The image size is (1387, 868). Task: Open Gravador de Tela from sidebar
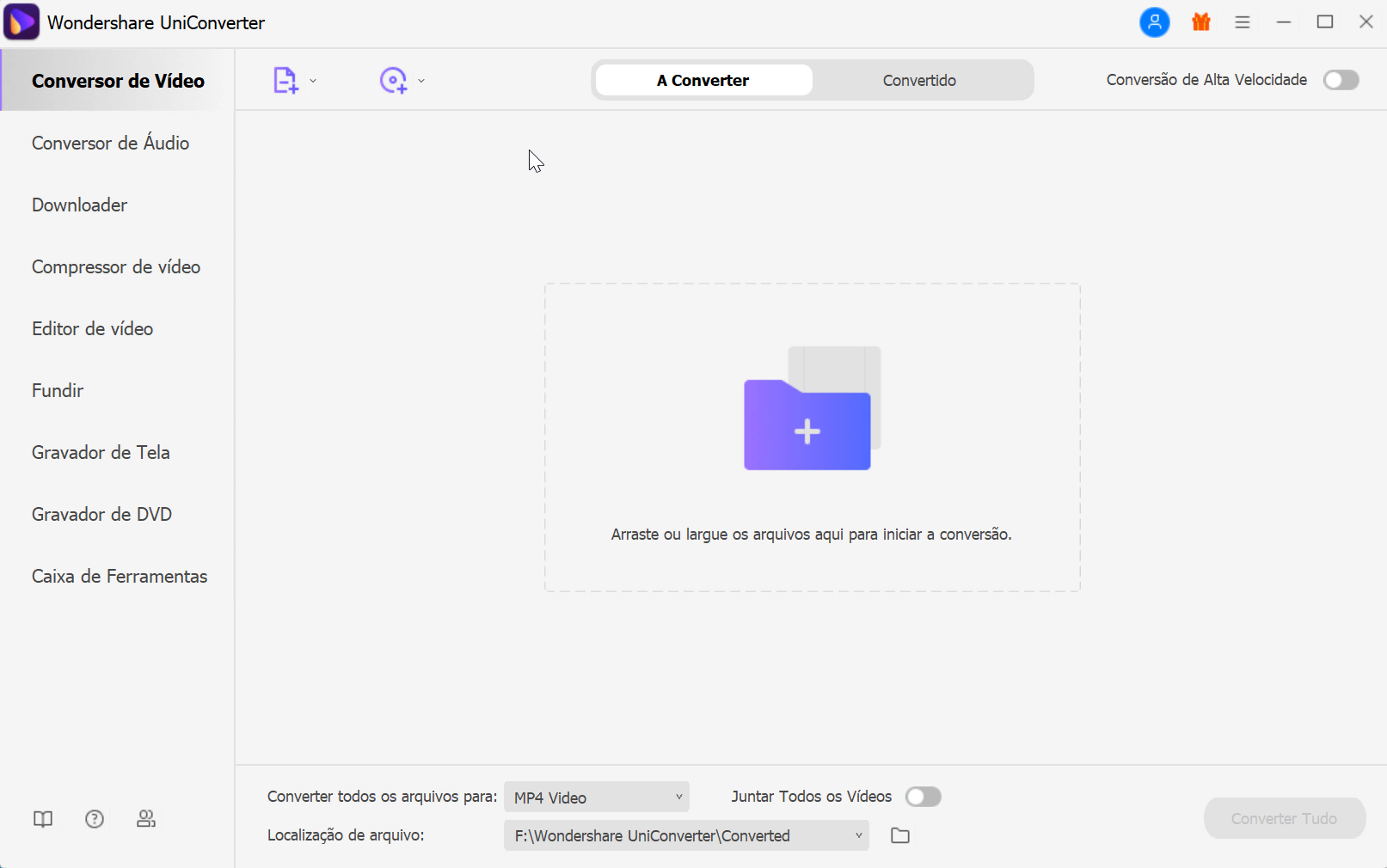coord(101,452)
